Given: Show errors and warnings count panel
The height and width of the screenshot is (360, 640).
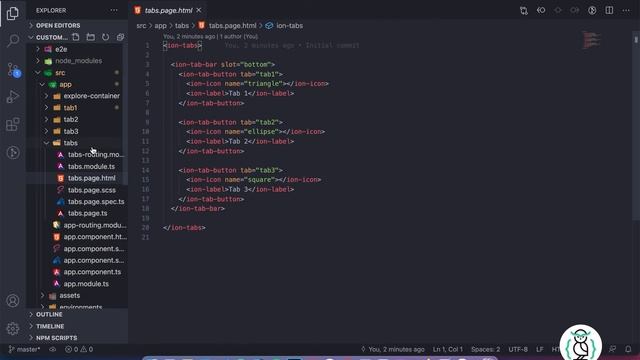Looking at the screenshot, I should [x=79, y=349].
